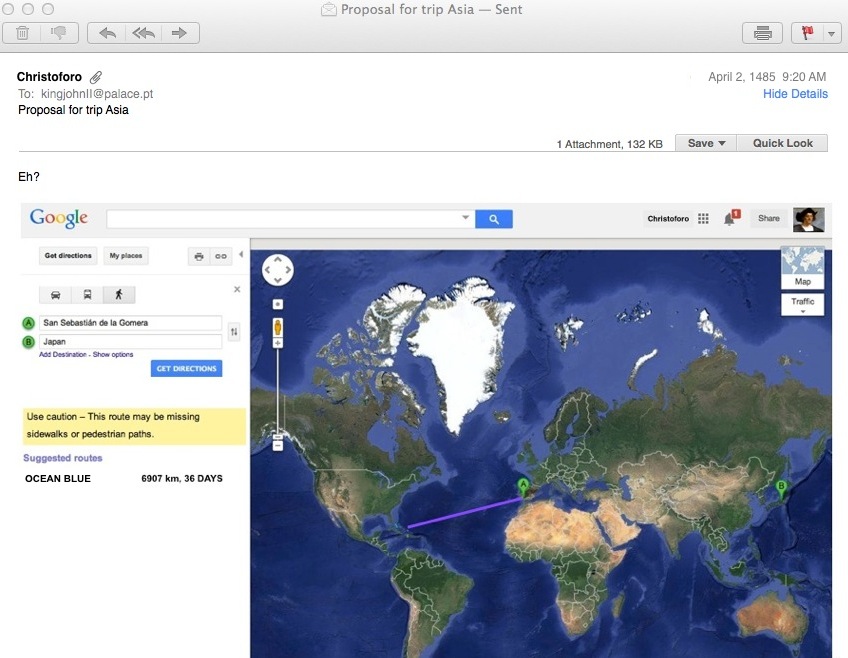Click Show options link
Image resolution: width=848 pixels, height=658 pixels.
113,355
